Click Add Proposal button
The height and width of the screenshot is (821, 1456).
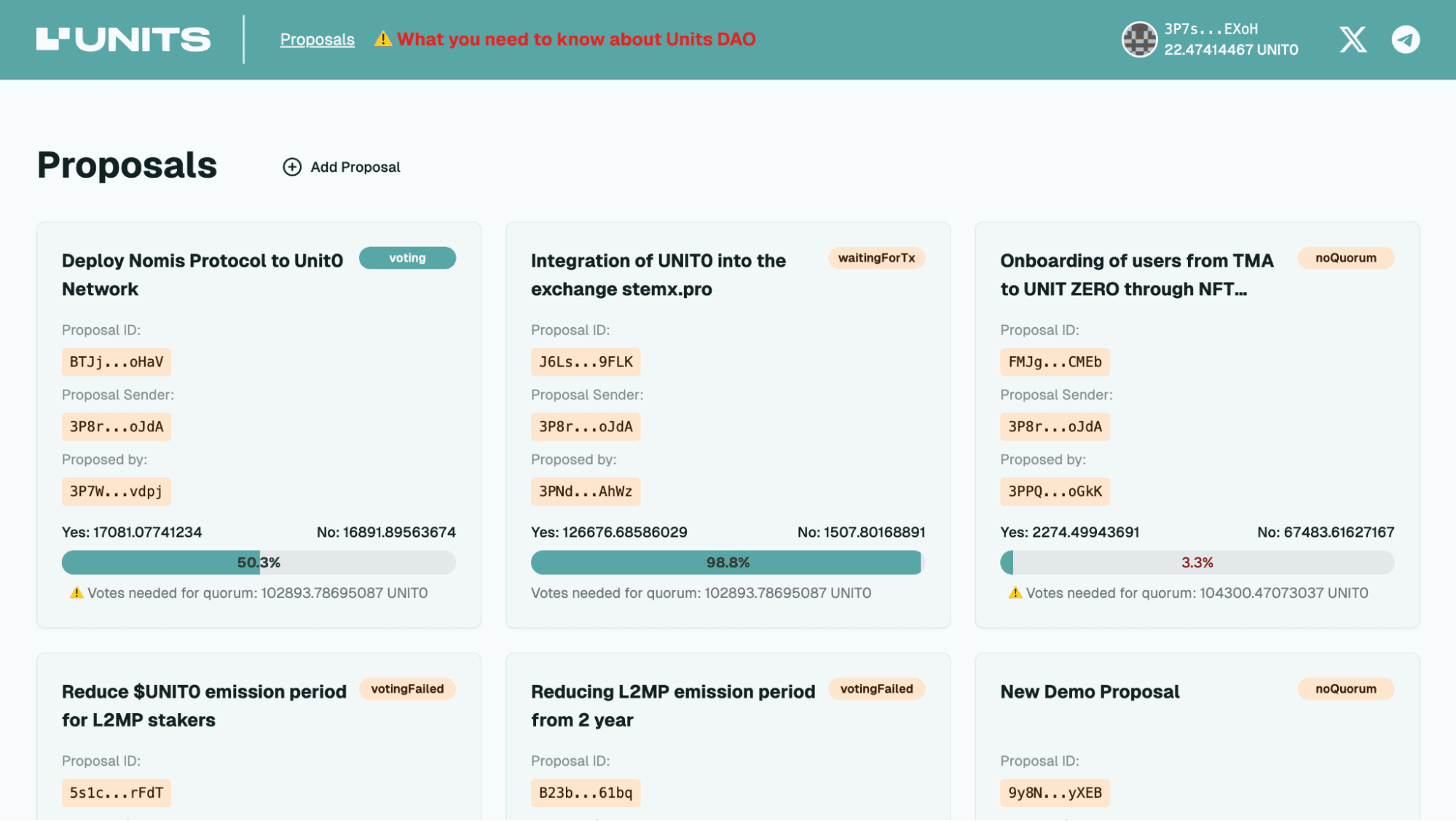(x=342, y=167)
